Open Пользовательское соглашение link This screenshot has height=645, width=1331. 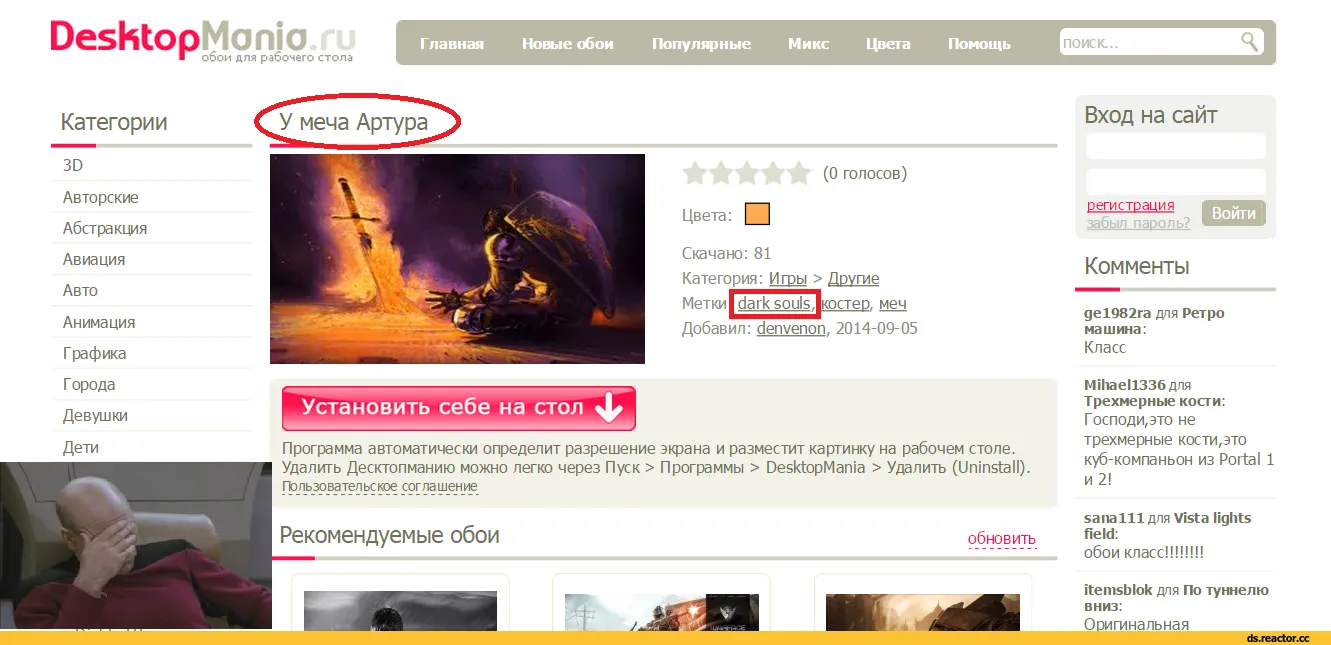380,487
